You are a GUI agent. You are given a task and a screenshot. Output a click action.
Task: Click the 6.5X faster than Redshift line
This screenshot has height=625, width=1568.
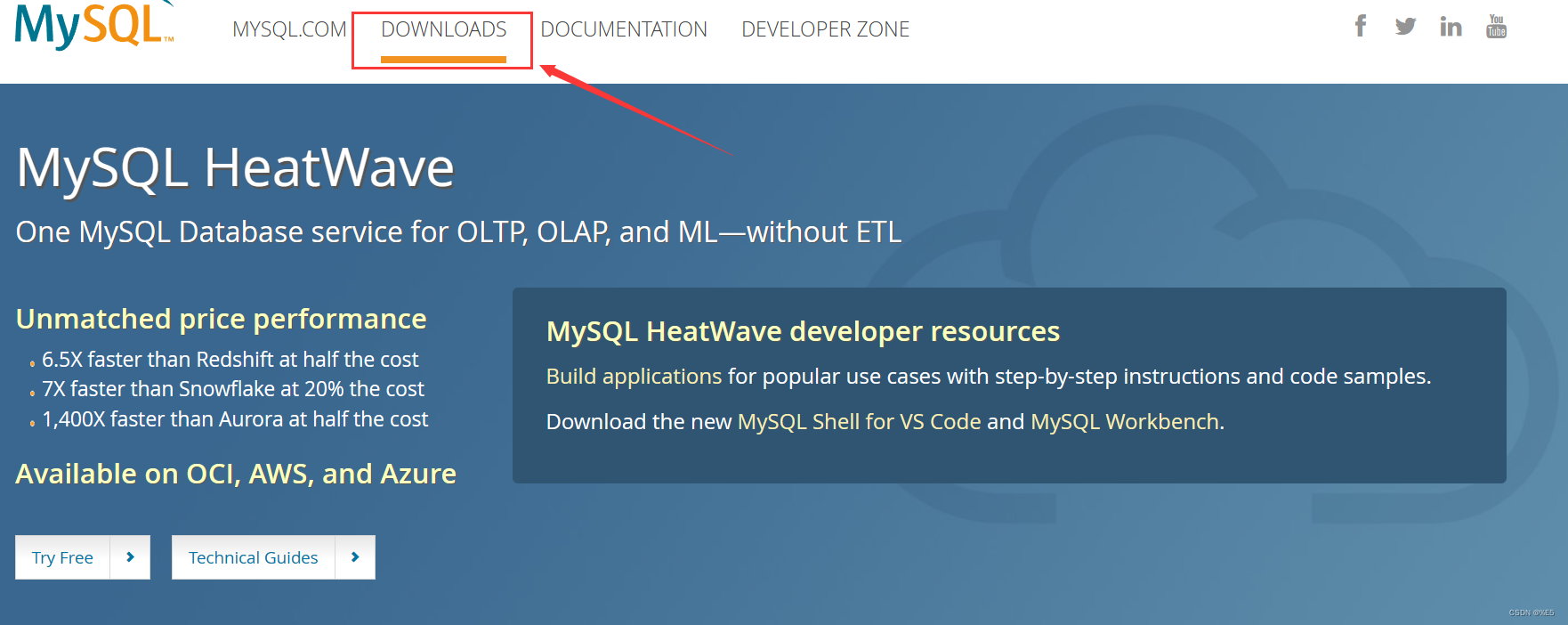click(x=230, y=360)
